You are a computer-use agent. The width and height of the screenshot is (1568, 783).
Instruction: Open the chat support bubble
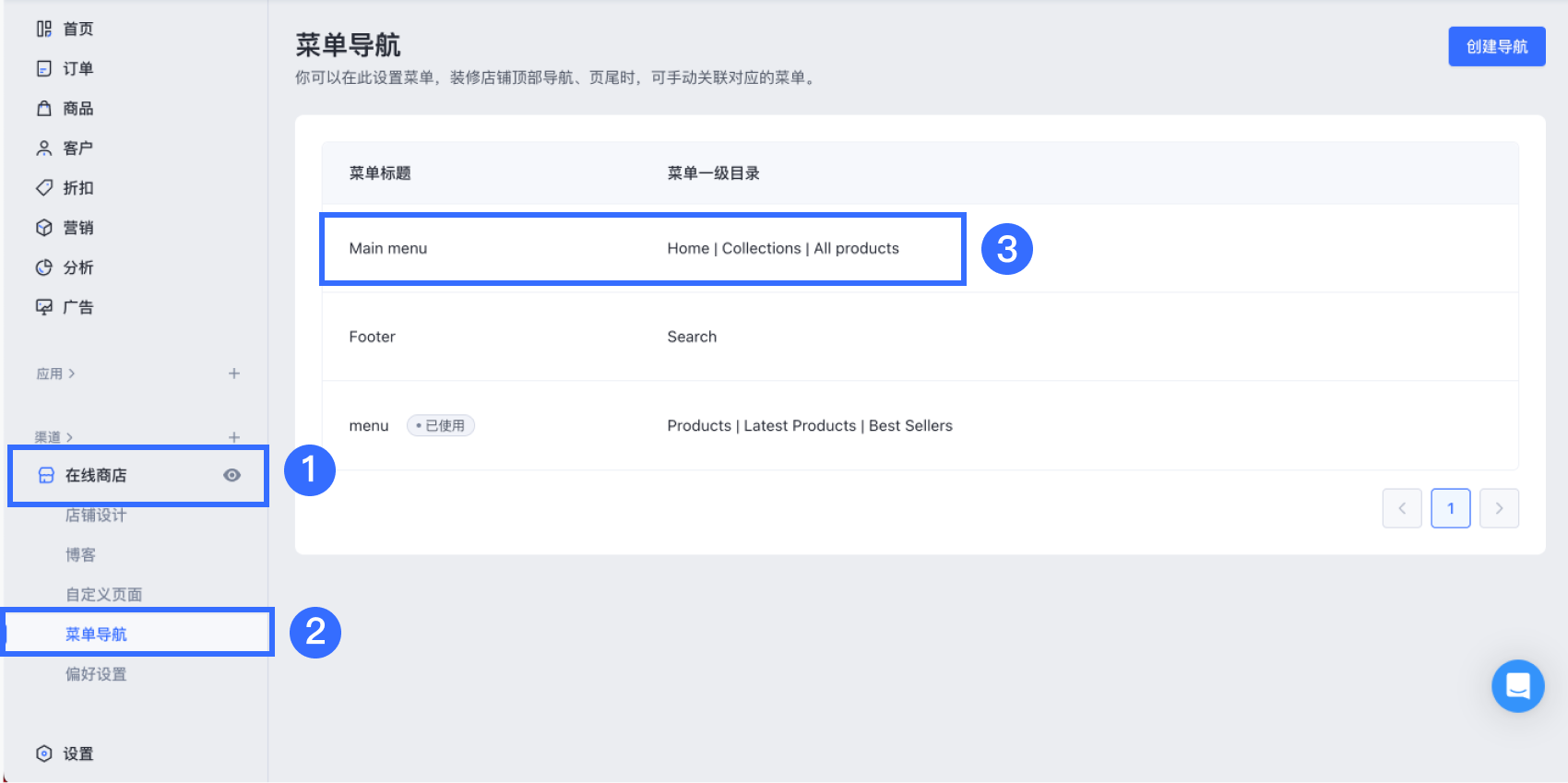coord(1517,686)
